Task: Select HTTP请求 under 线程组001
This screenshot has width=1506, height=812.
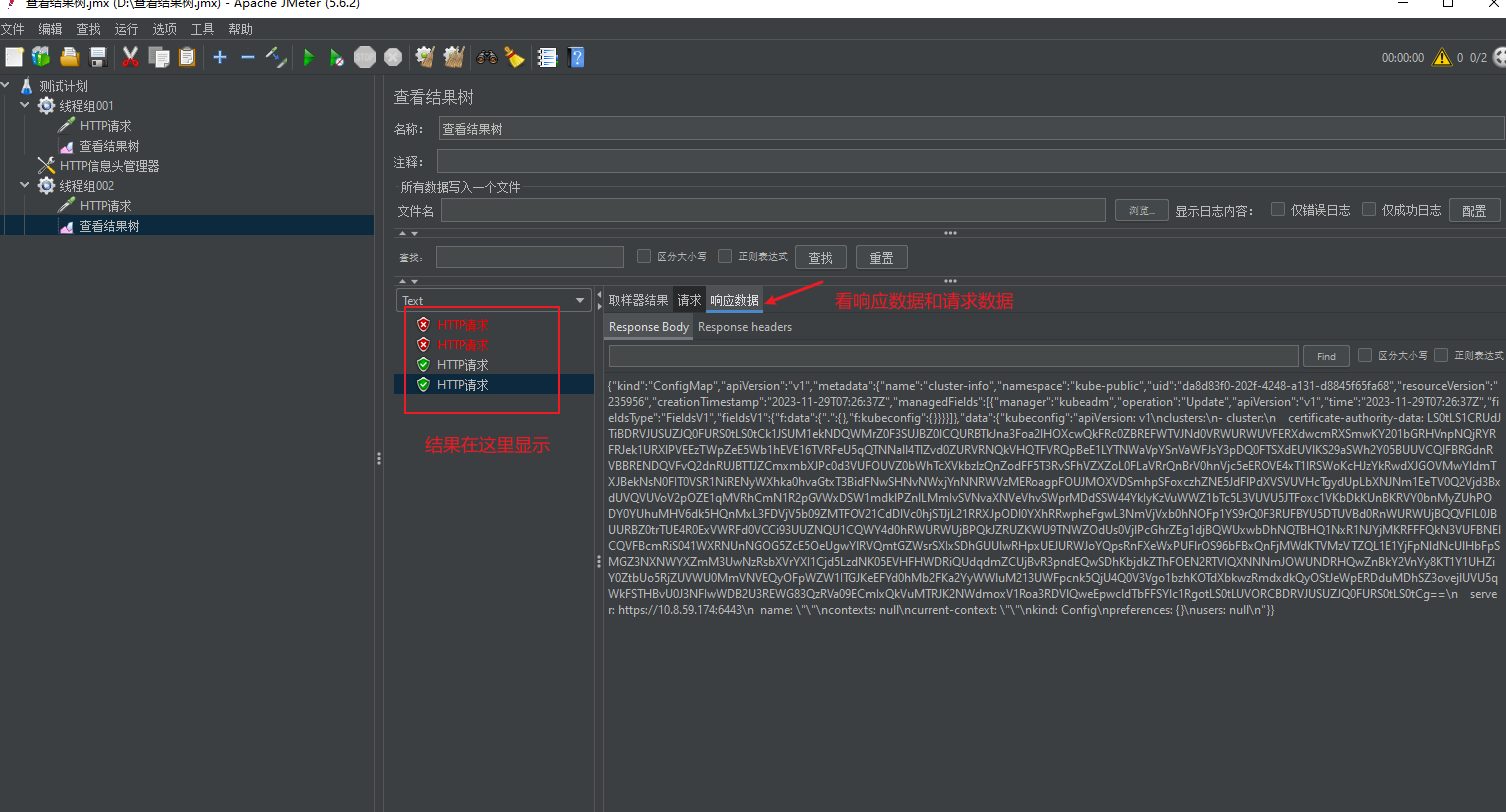Action: click(x=106, y=126)
